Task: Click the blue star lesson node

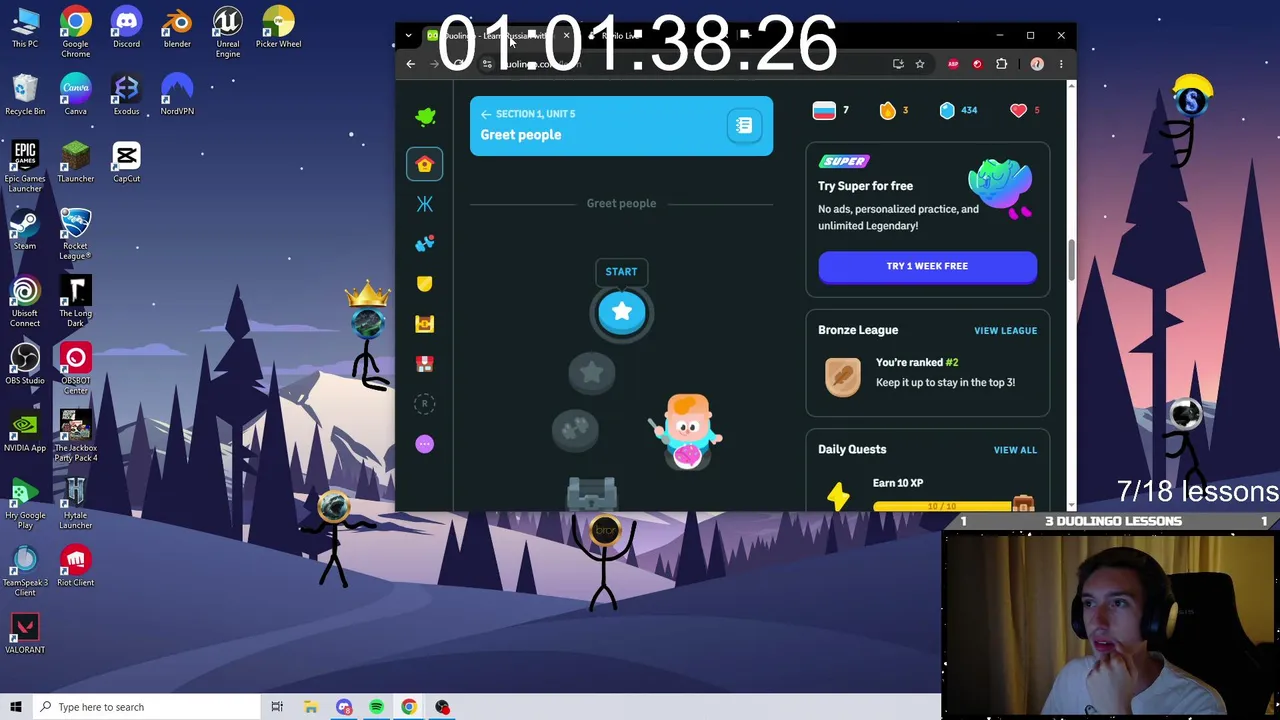Action: (621, 313)
